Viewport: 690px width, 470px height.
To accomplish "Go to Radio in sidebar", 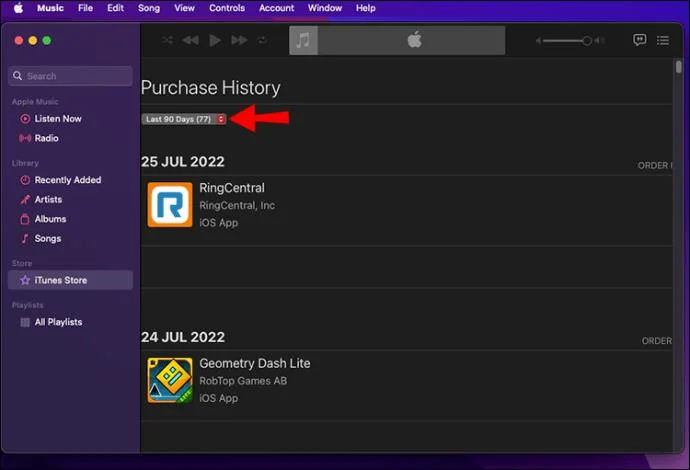I will tap(46, 138).
